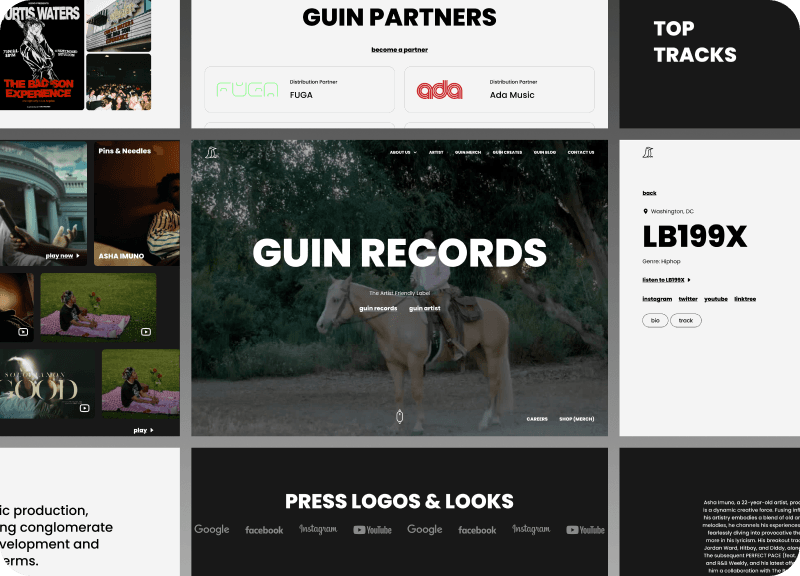Expand the ABOUT US dropdown arrow
Image resolution: width=800 pixels, height=576 pixels.
pyautogui.click(x=415, y=153)
